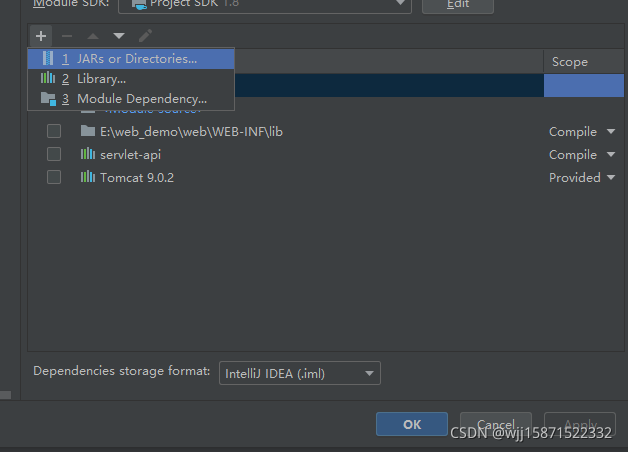Choose JARs or Directories... menu entry
The width and height of the screenshot is (628, 452).
point(131,59)
